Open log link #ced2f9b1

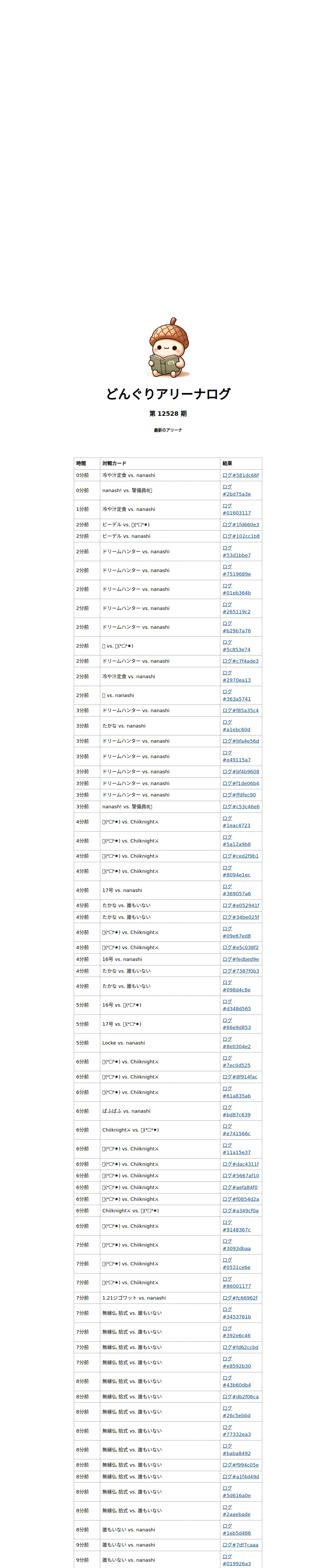point(240,856)
